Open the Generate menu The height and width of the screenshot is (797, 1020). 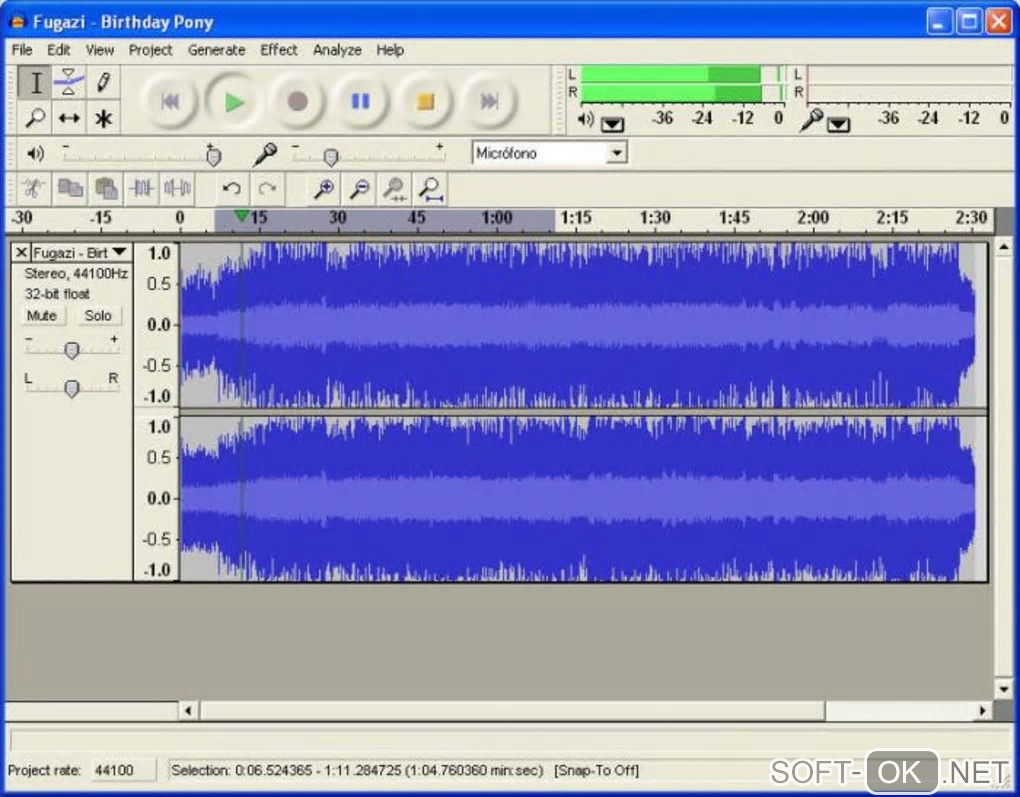pos(216,49)
